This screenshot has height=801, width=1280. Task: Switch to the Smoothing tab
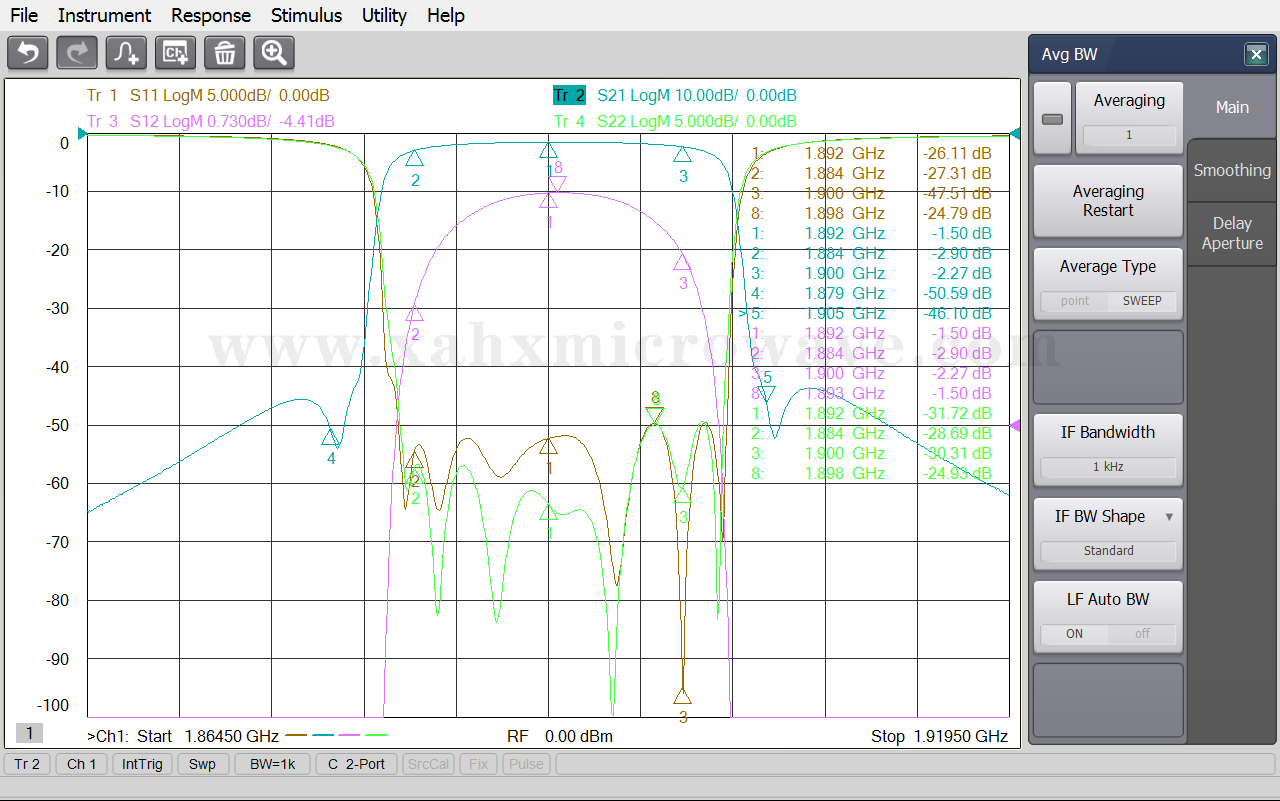coord(1232,170)
